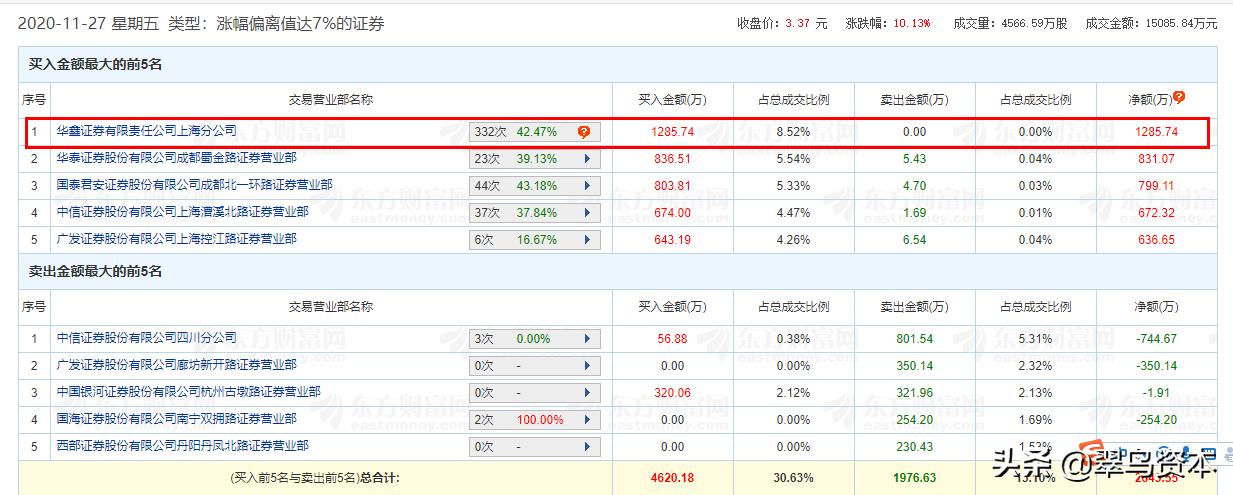
Task: Click 卖出金额(万) header in the buy table
Action: (x=913, y=99)
